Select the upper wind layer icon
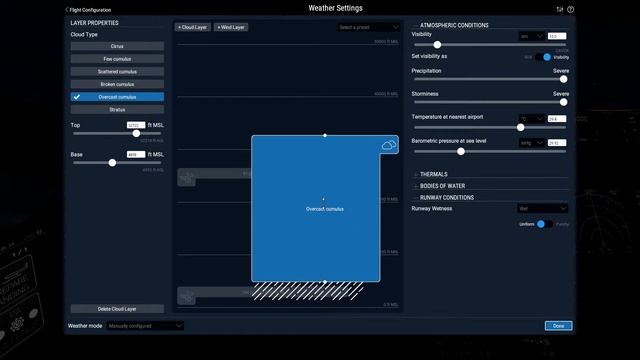Viewport: 640px width, 360px height. coord(187,178)
